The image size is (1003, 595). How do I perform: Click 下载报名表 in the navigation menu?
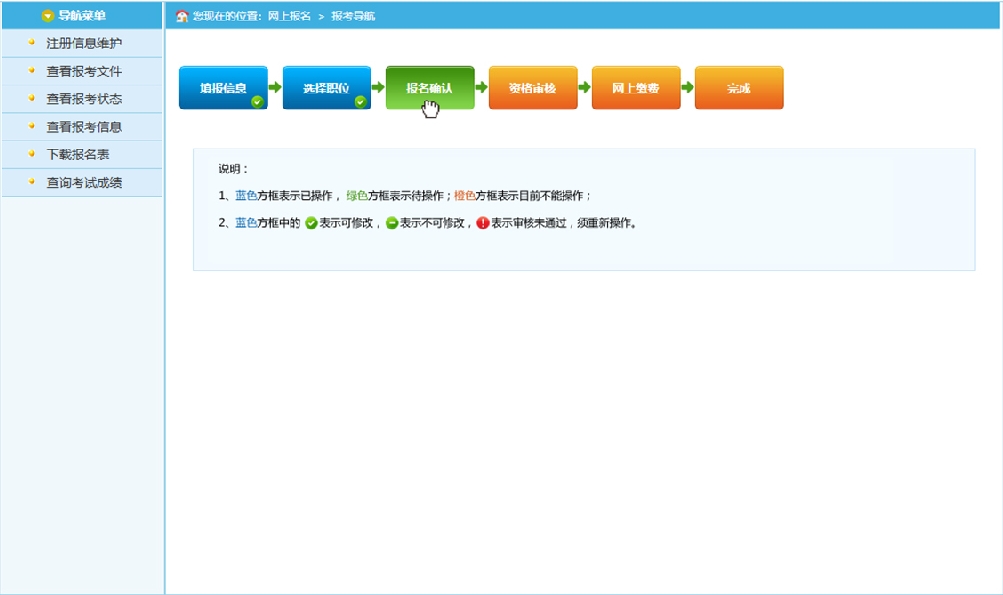click(x=78, y=155)
